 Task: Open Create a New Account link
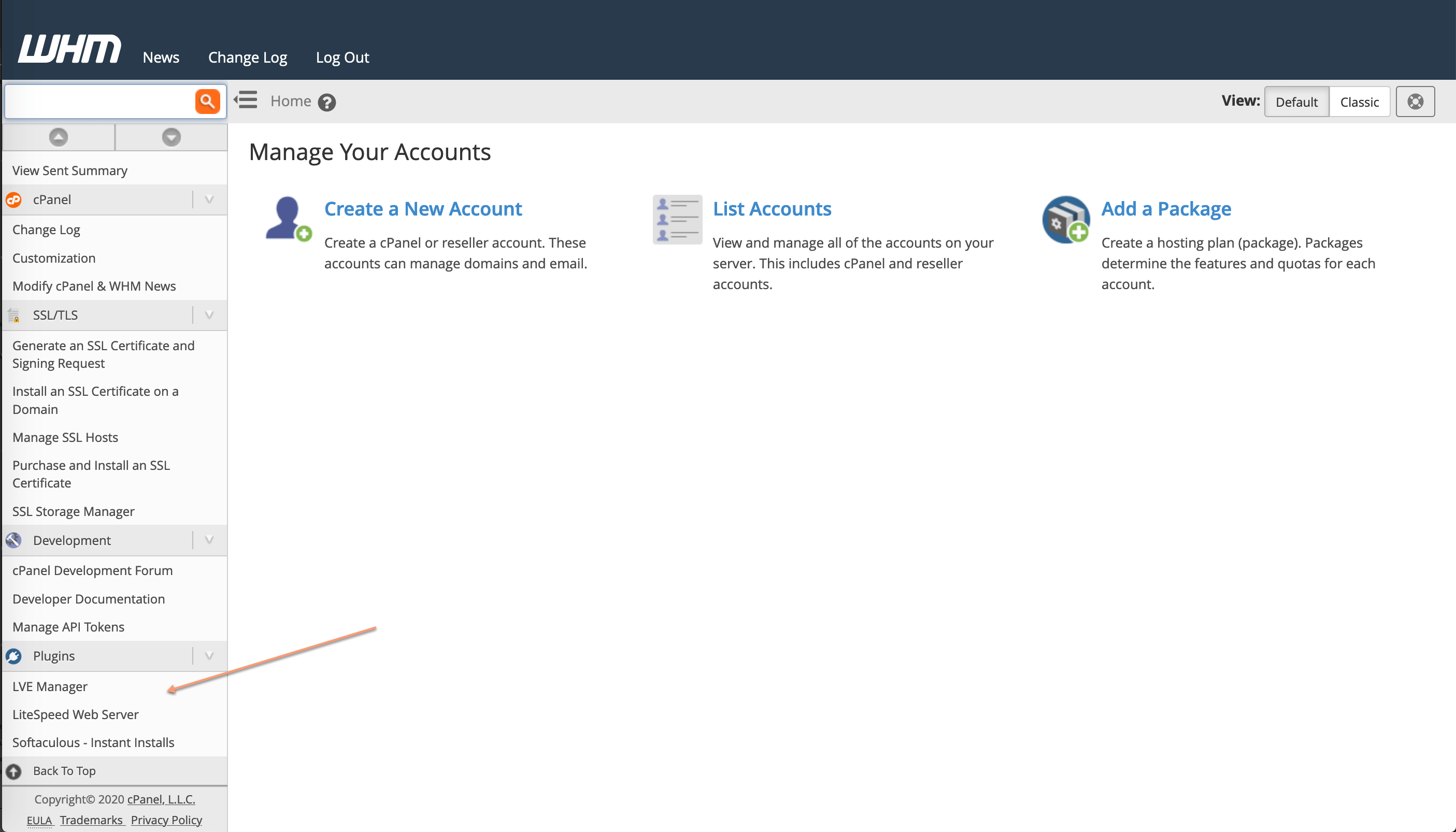pyautogui.click(x=423, y=209)
